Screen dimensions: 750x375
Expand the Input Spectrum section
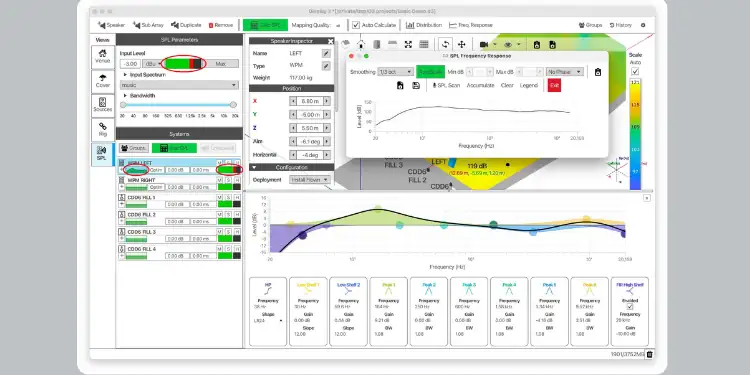(125, 75)
